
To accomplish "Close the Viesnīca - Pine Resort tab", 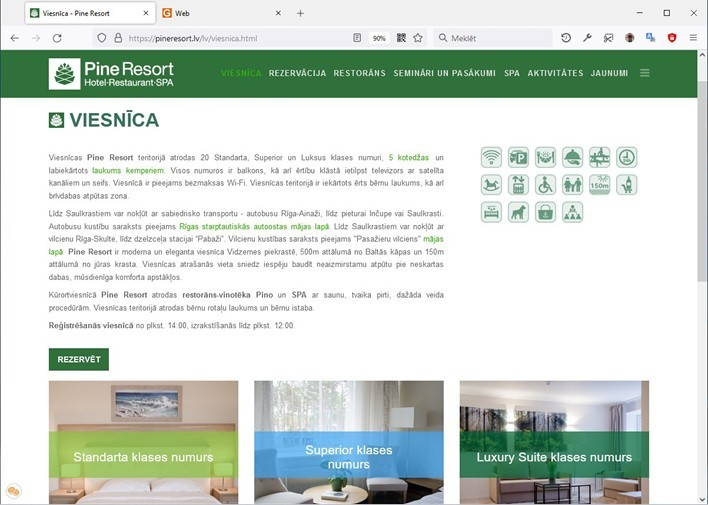I will [x=146, y=13].
